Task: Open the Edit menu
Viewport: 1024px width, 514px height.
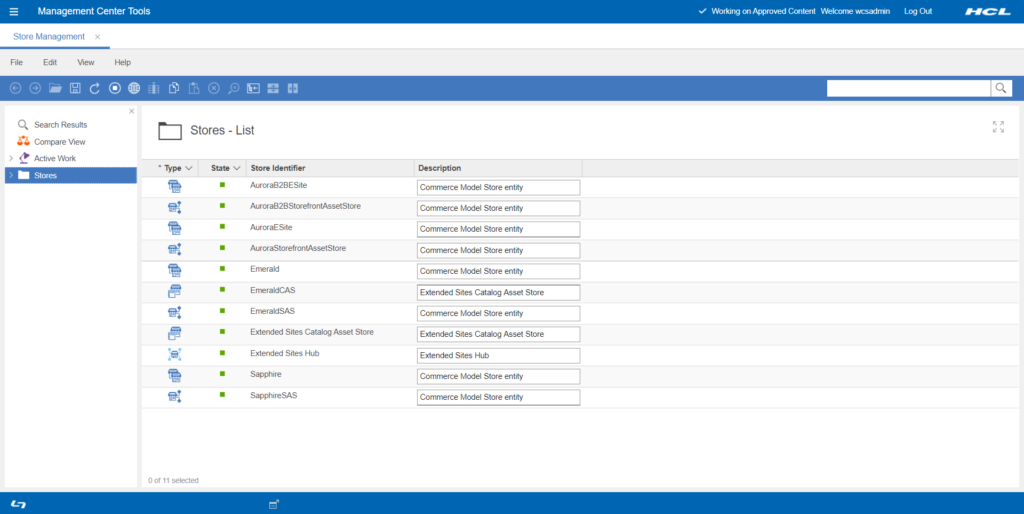Action: [x=50, y=63]
